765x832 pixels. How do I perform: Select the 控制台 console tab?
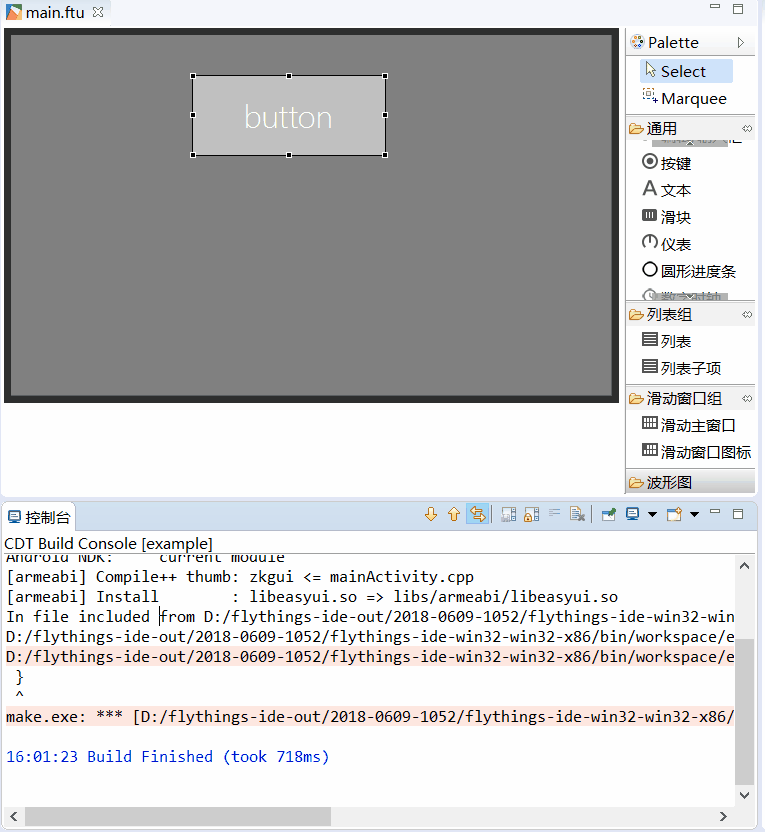coord(39,517)
